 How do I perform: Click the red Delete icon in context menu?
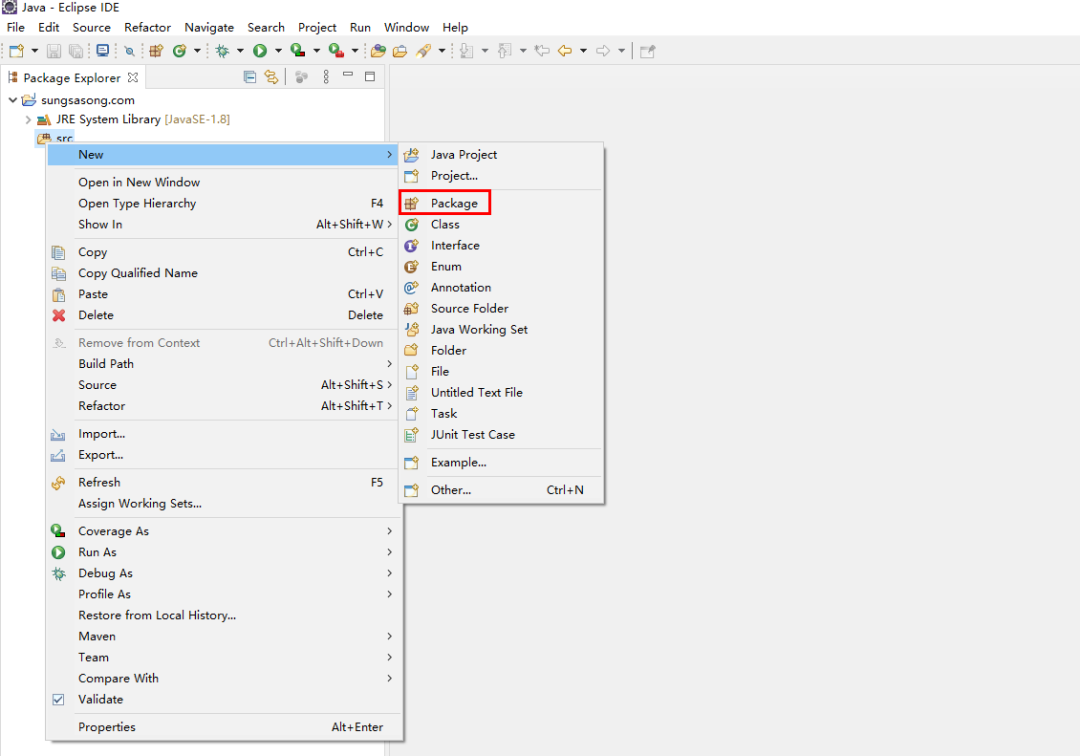59,316
